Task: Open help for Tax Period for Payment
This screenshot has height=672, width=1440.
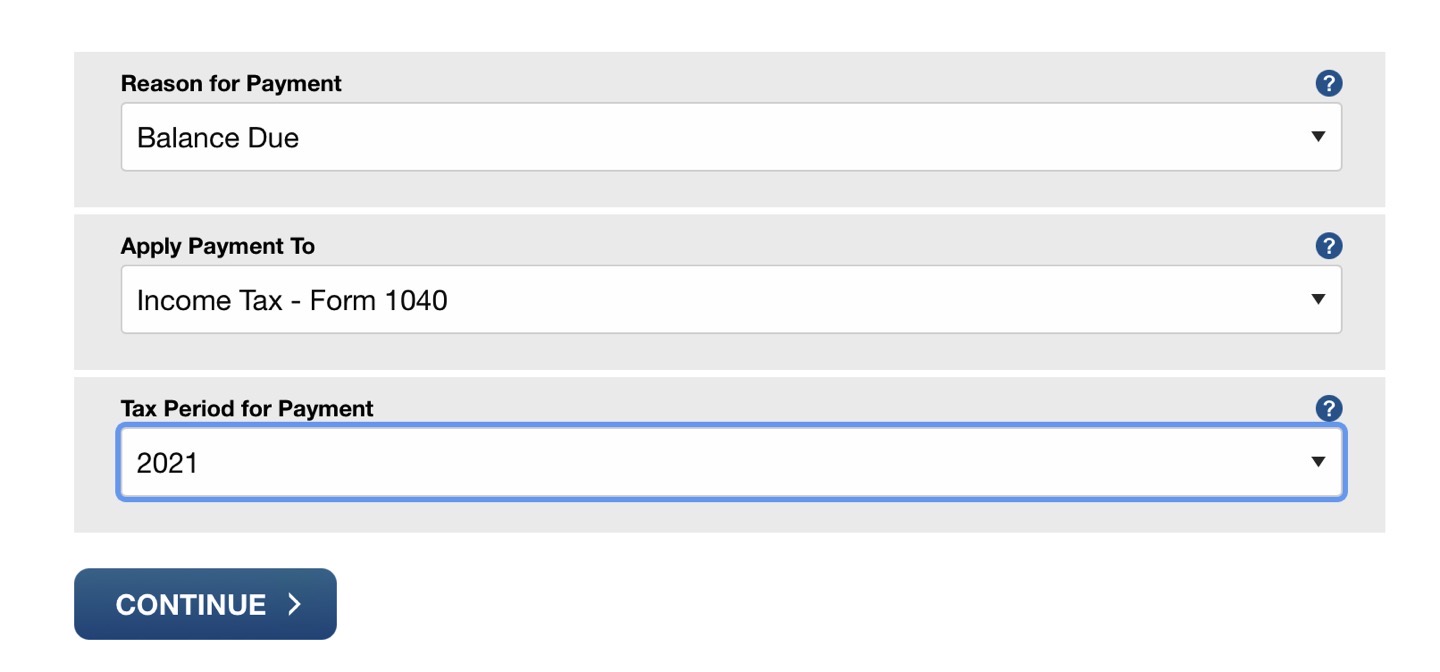Action: tap(1329, 408)
